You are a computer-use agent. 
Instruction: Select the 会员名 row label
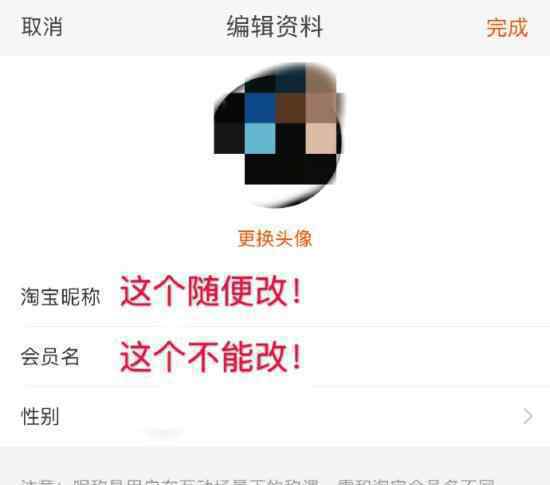coord(50,356)
